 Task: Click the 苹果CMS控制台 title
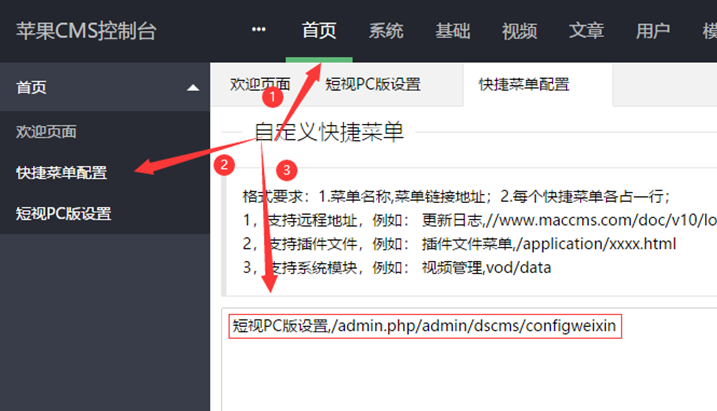click(86, 31)
